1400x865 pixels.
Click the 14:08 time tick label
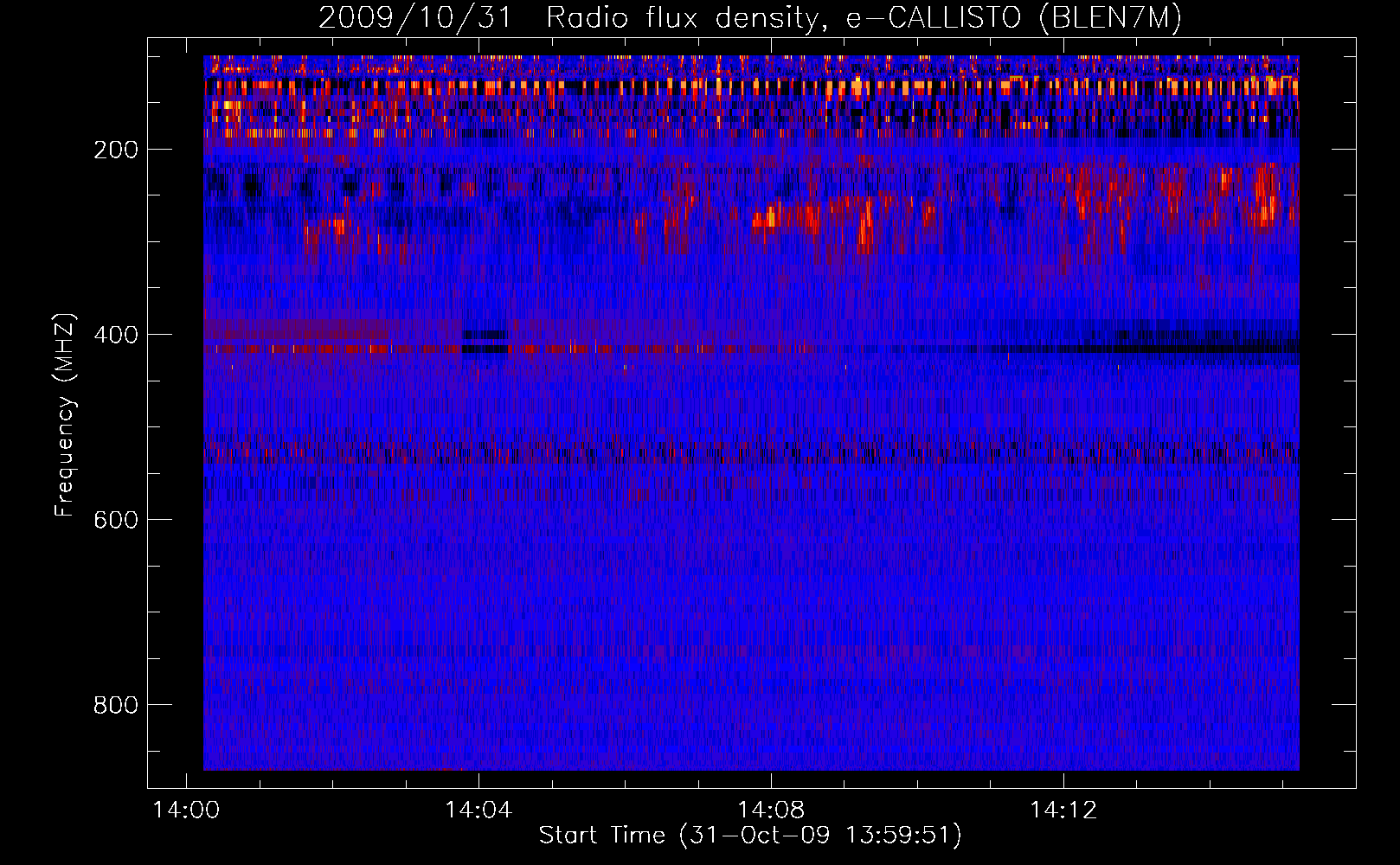coord(771,810)
